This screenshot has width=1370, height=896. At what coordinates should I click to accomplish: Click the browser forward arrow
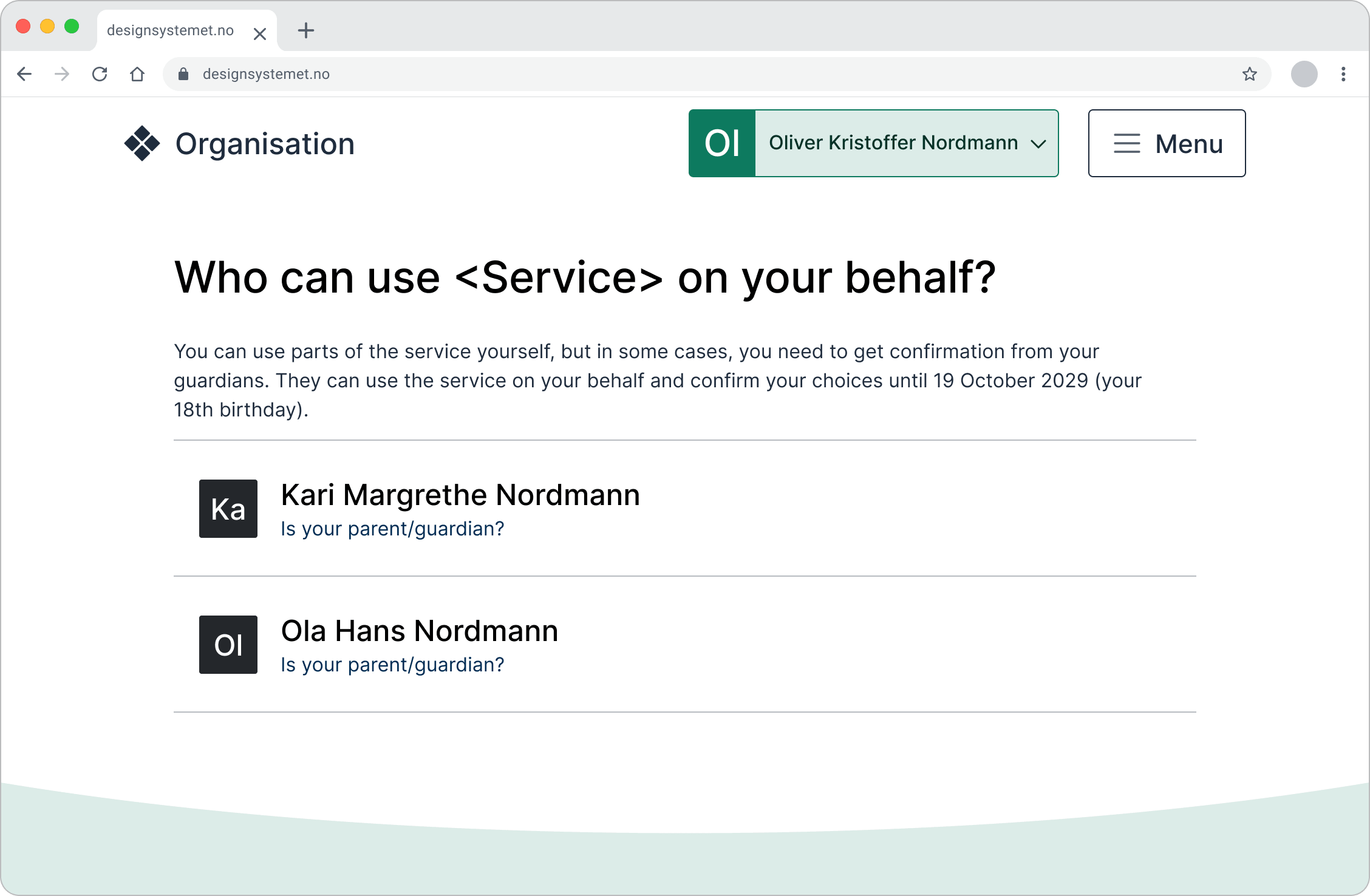click(62, 74)
